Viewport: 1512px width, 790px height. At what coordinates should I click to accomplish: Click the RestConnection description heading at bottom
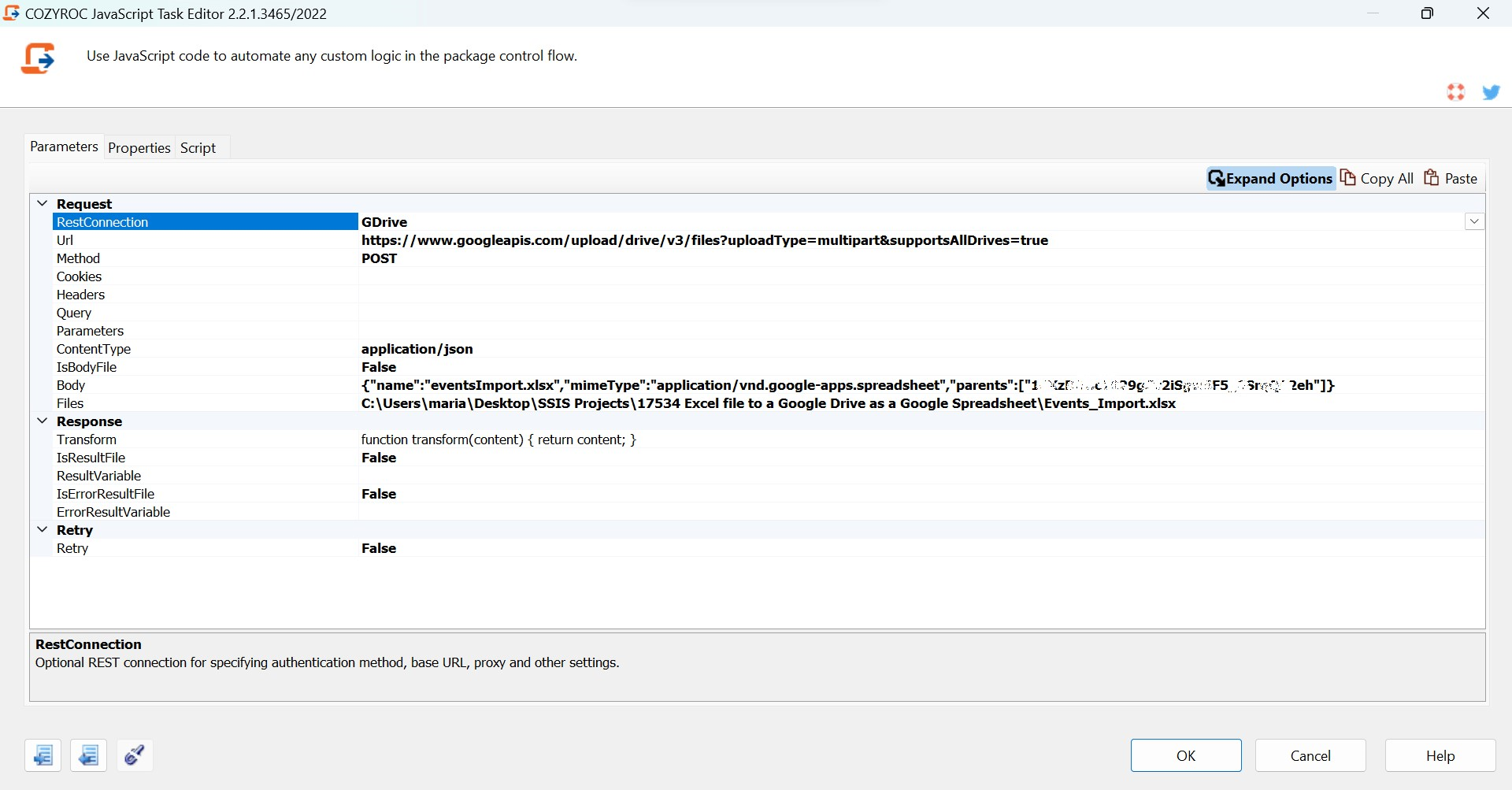click(88, 644)
